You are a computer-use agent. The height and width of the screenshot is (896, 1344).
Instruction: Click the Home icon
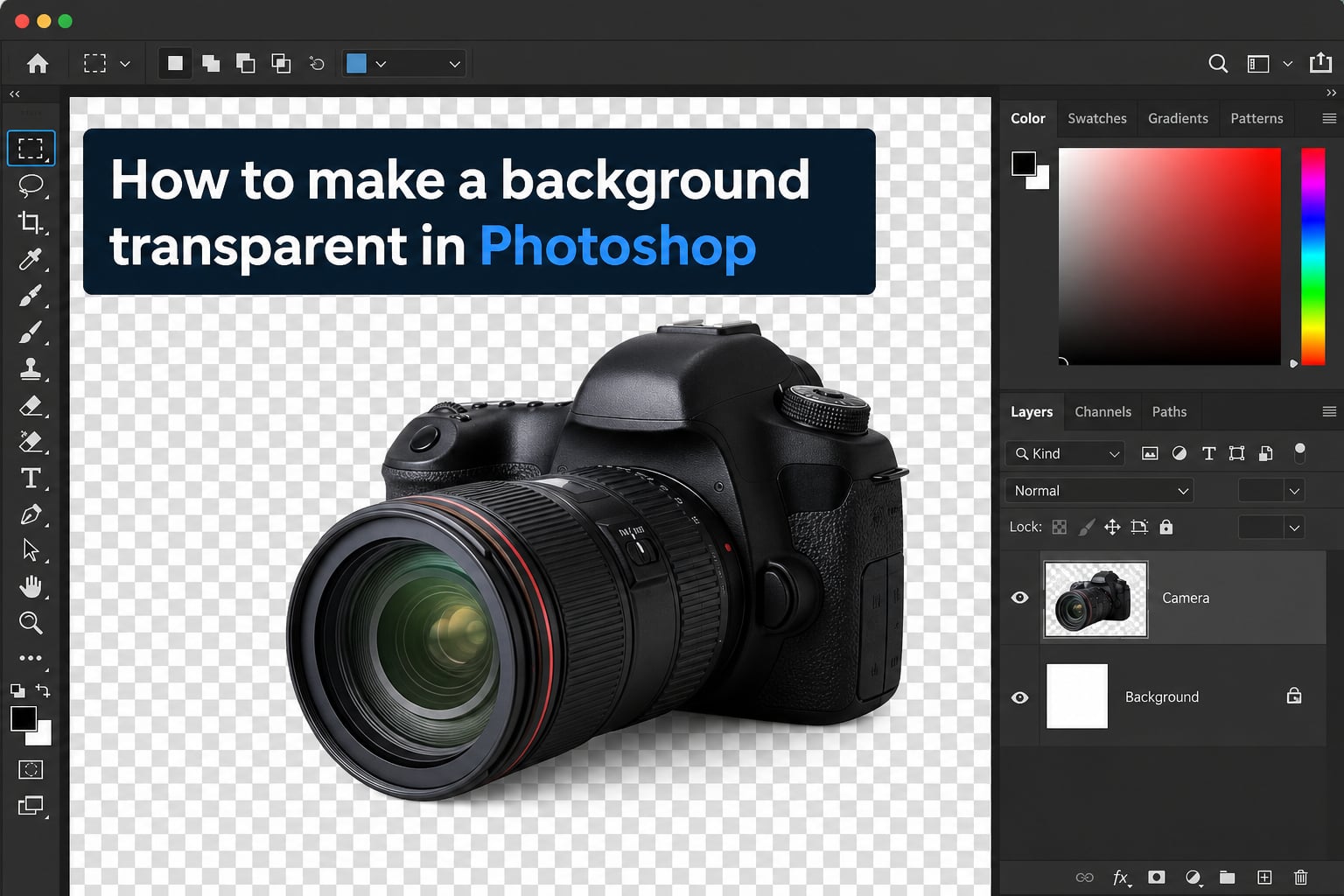pos(38,64)
